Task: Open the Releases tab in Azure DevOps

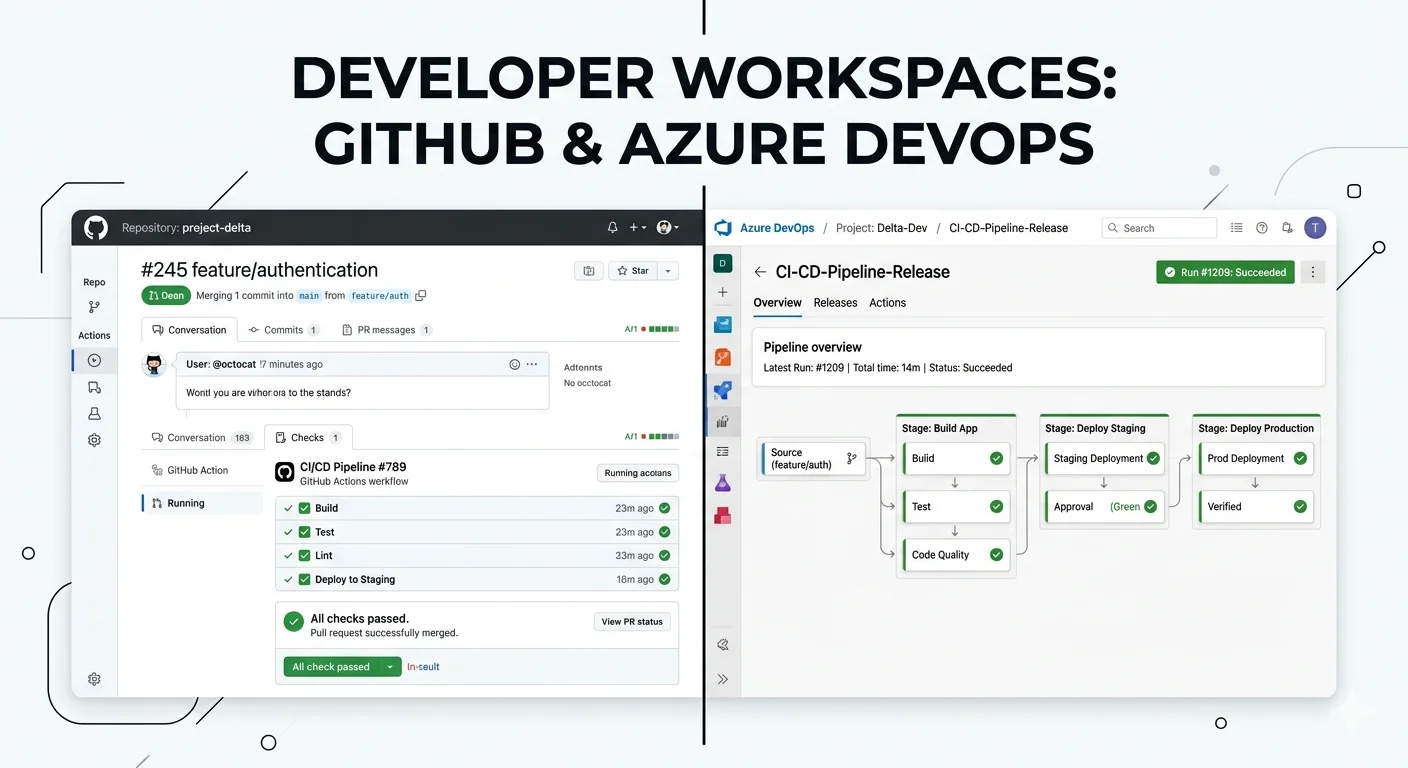Action: click(836, 303)
